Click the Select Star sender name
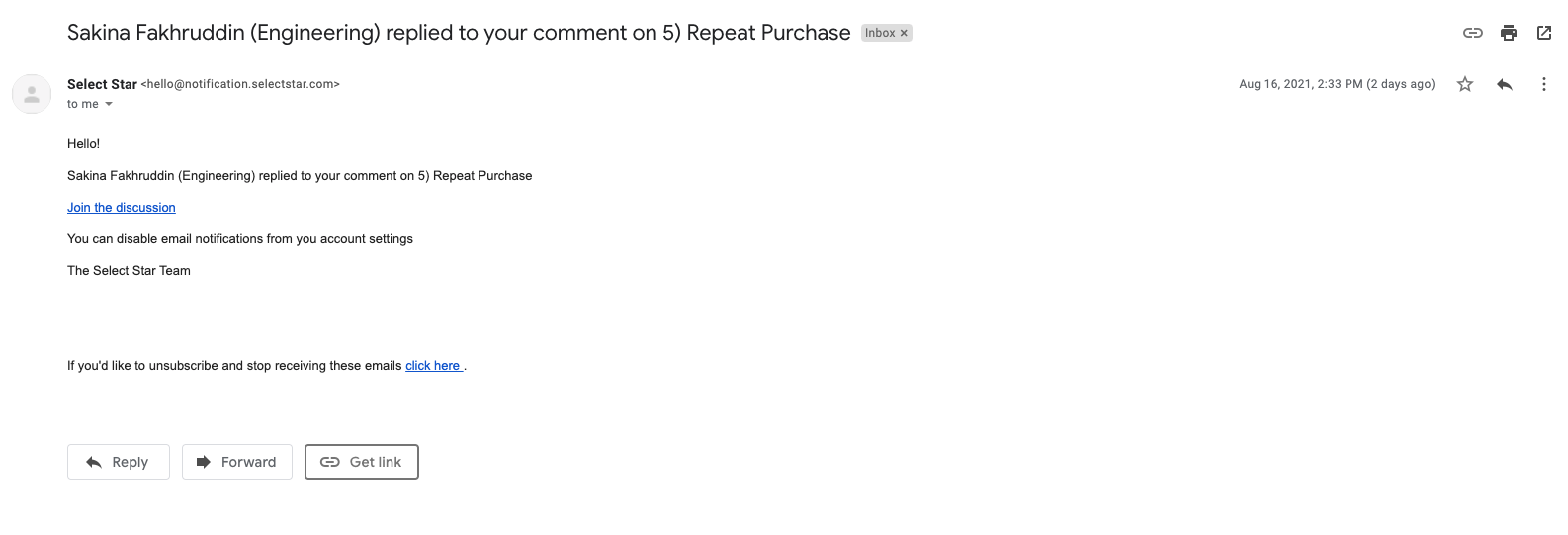This screenshot has height=535, width=1568. coord(102,84)
